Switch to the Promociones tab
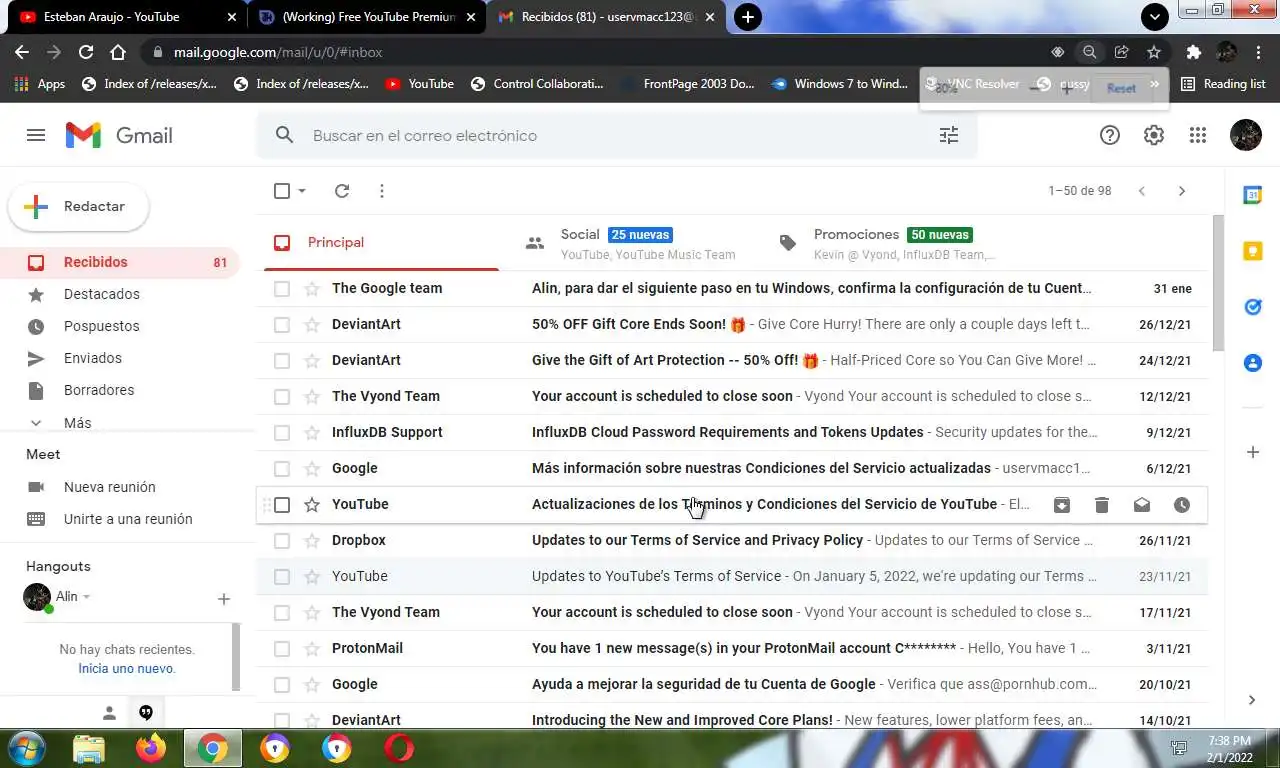The width and height of the screenshot is (1280, 768). coord(890,243)
